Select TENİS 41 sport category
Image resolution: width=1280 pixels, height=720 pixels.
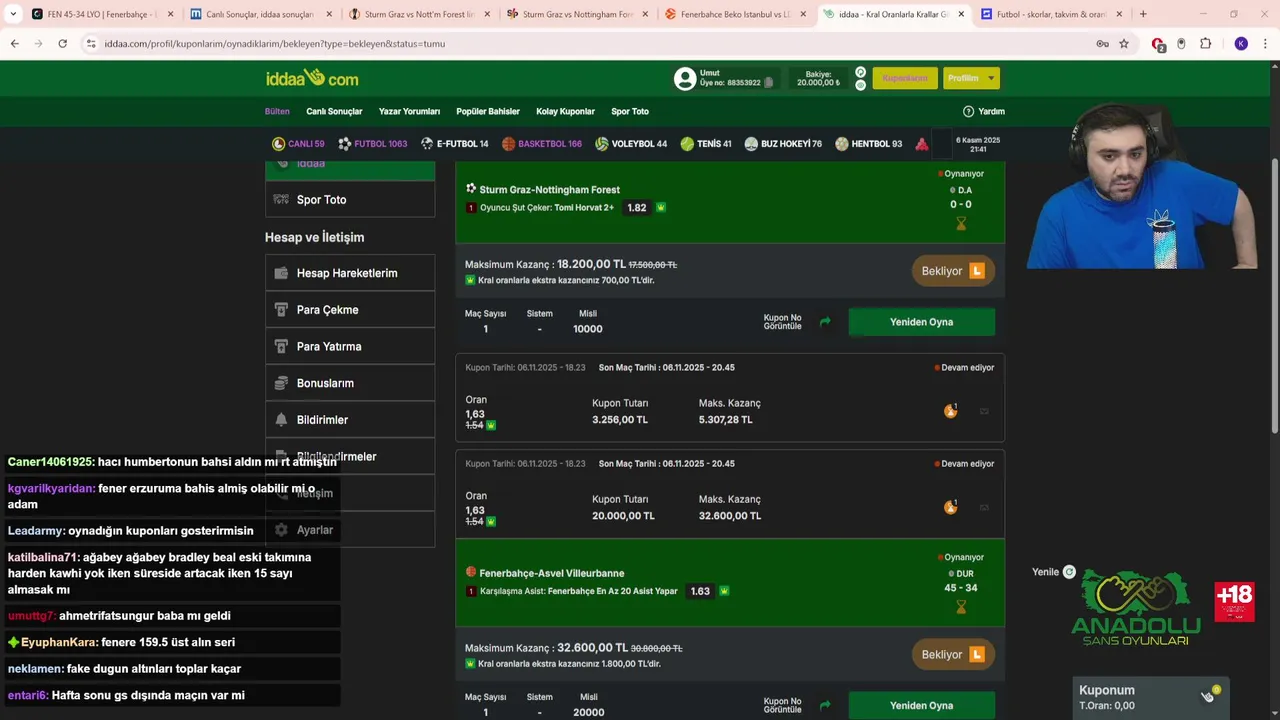[706, 144]
